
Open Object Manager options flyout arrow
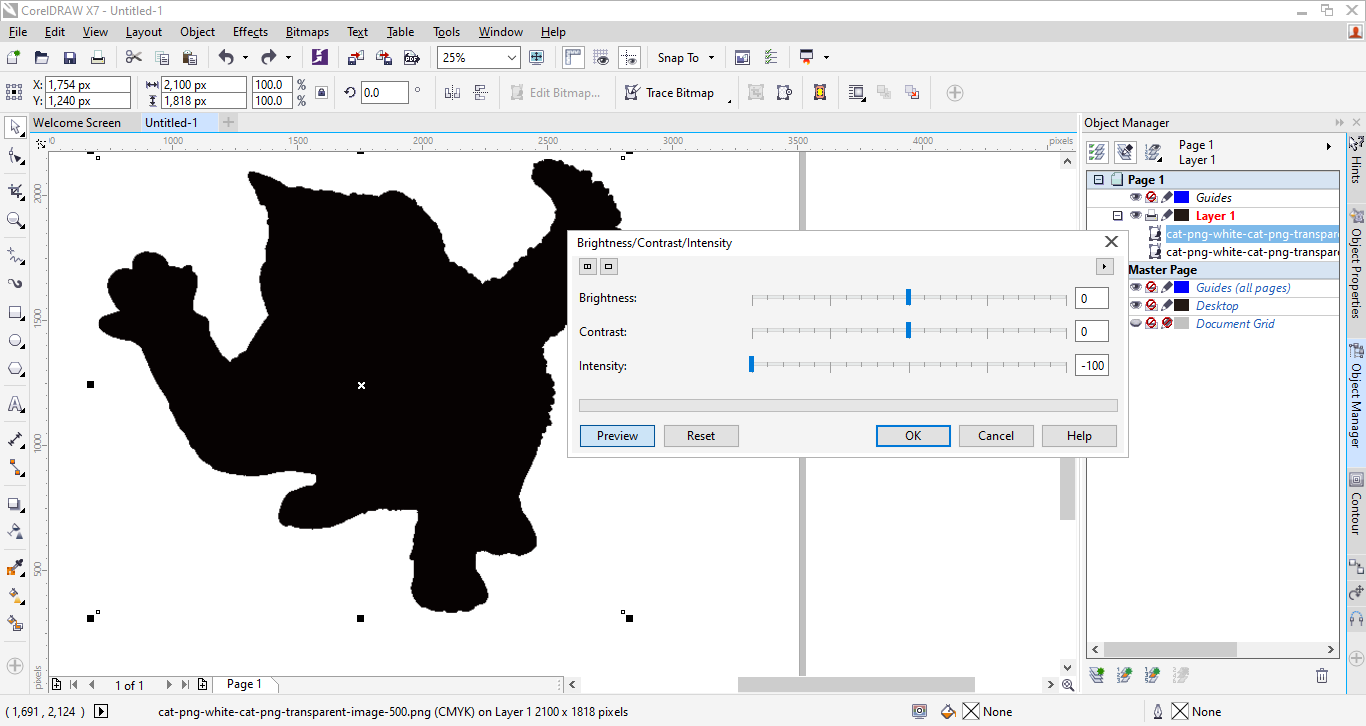1329,146
